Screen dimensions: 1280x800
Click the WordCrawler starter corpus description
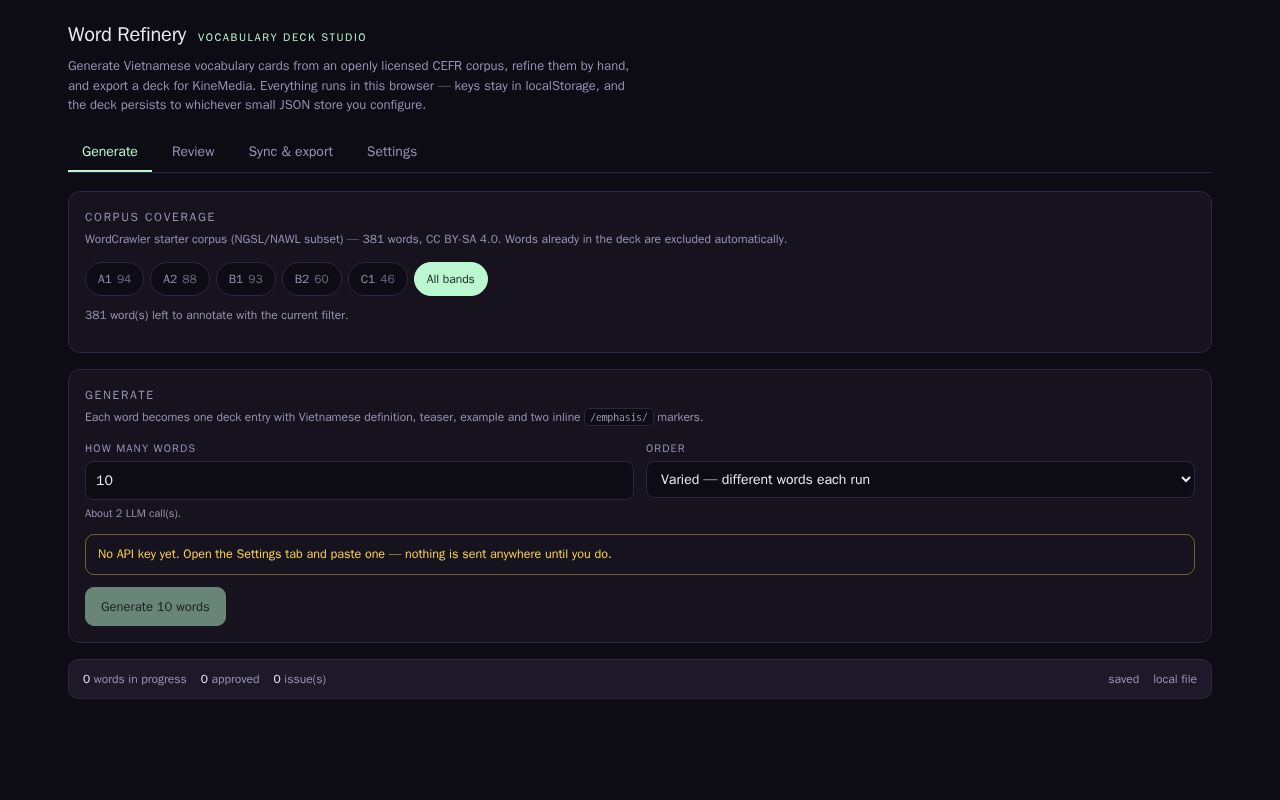[436, 239]
